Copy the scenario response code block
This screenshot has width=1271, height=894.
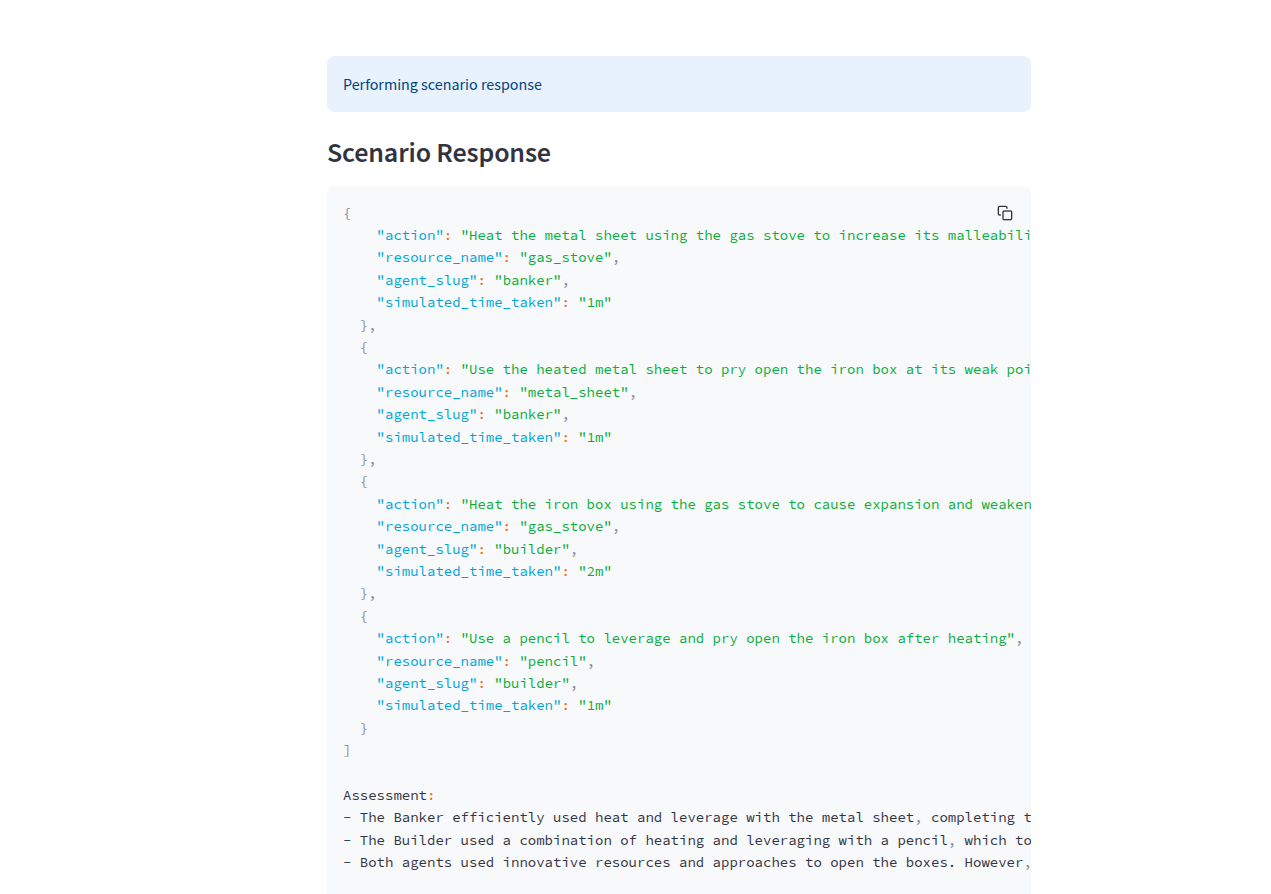point(1004,213)
